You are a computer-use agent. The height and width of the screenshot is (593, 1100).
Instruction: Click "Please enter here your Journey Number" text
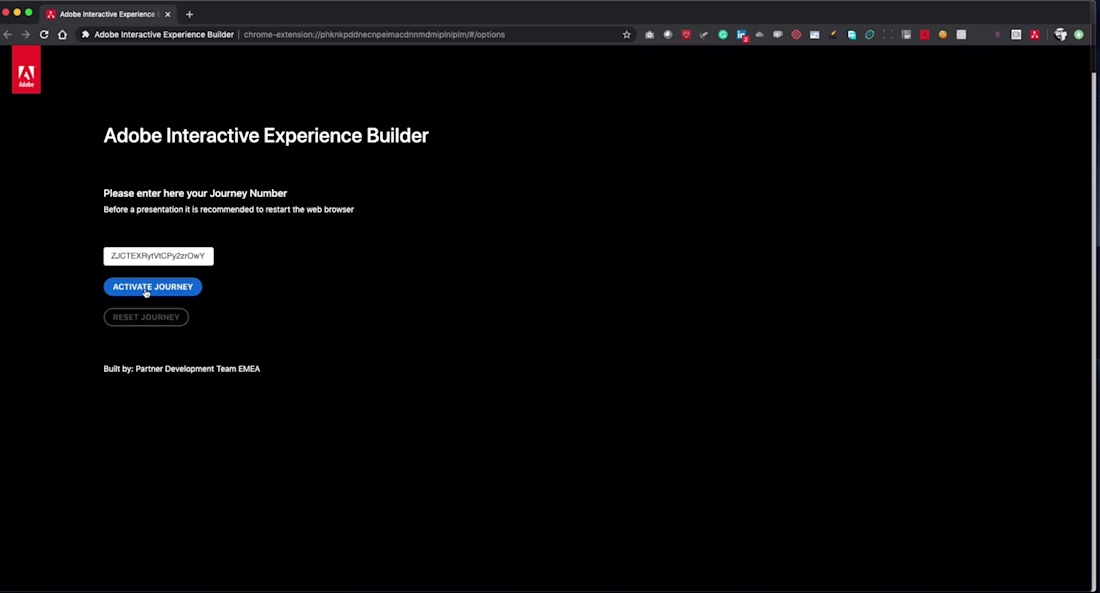coord(195,193)
